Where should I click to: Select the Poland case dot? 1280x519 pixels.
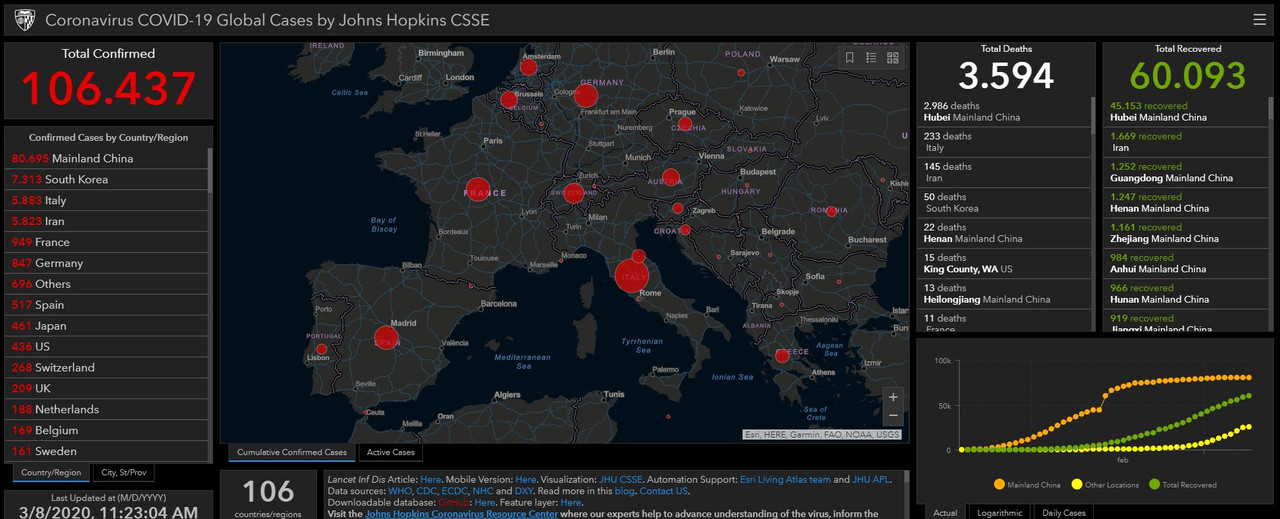[x=741, y=73]
